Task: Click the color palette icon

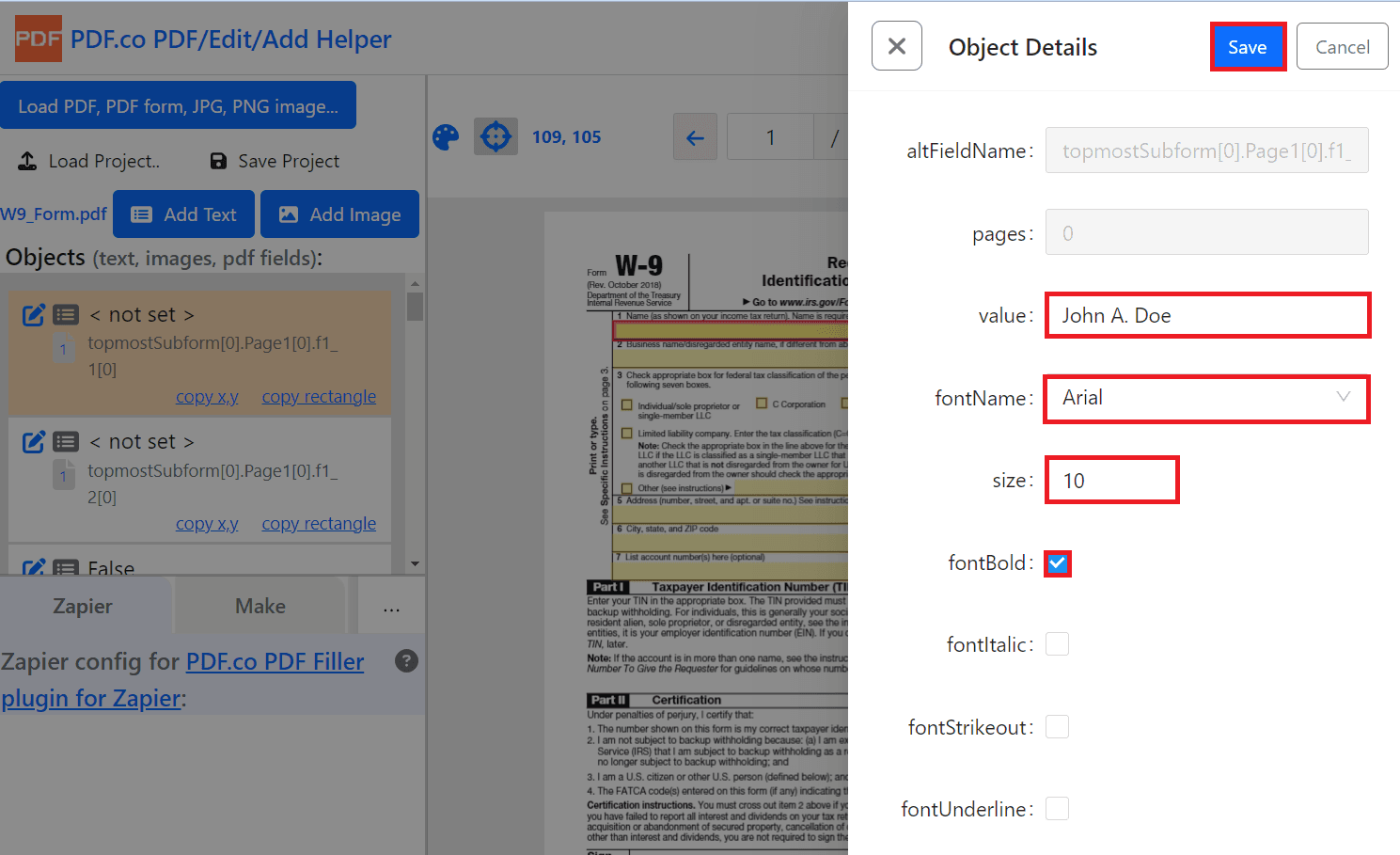Action: 446,137
